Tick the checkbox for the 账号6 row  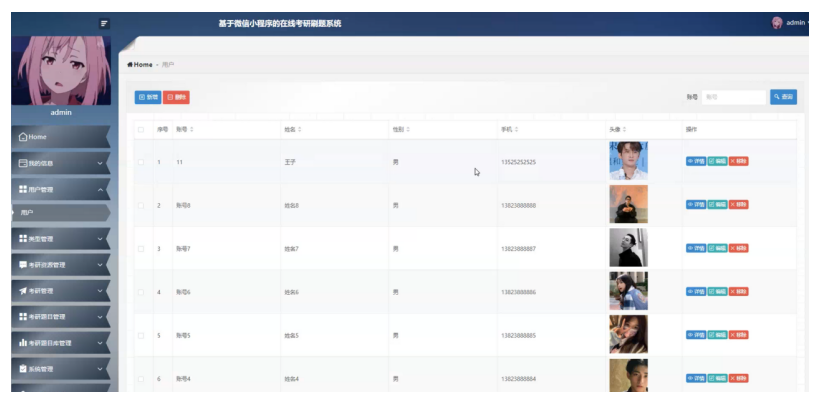pos(141,292)
